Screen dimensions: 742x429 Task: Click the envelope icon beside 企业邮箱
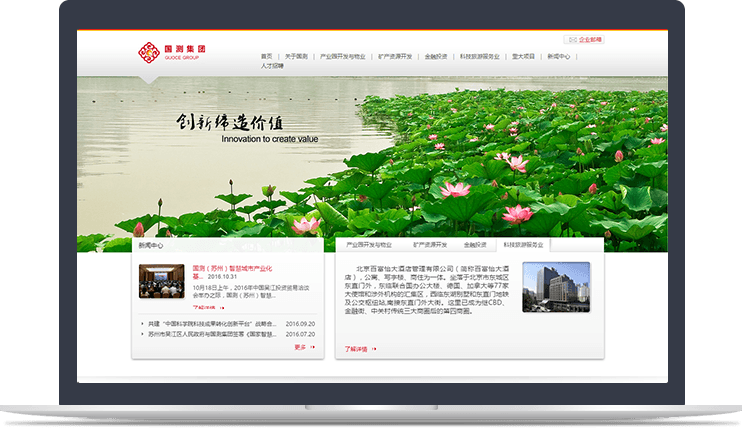tap(573, 40)
